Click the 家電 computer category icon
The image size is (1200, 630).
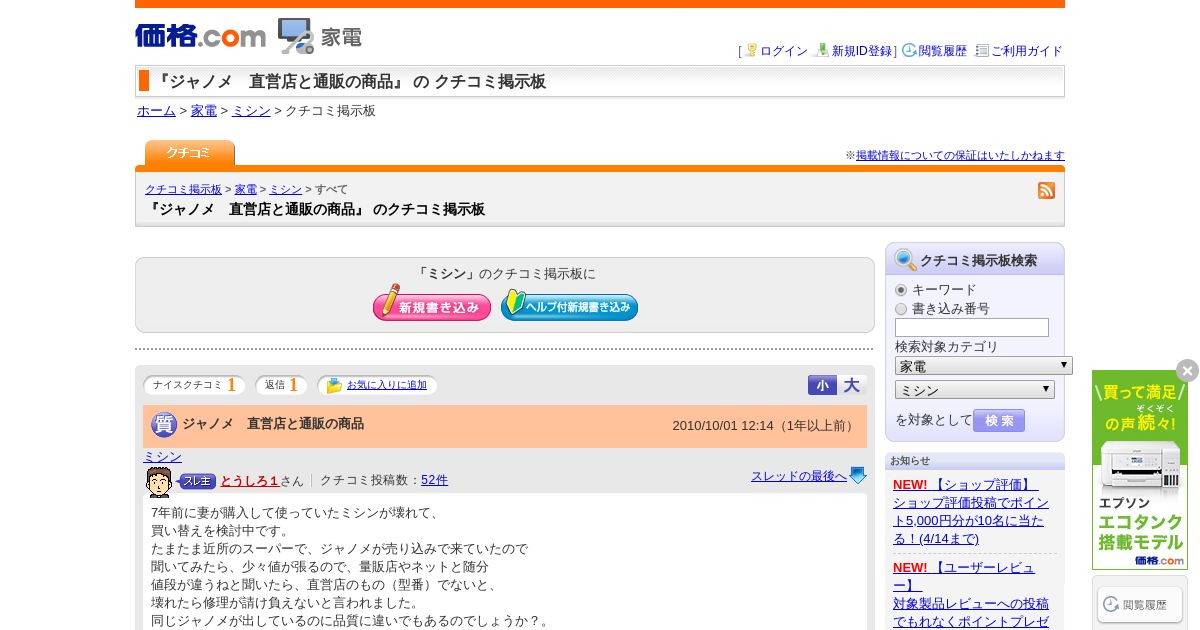coord(295,36)
